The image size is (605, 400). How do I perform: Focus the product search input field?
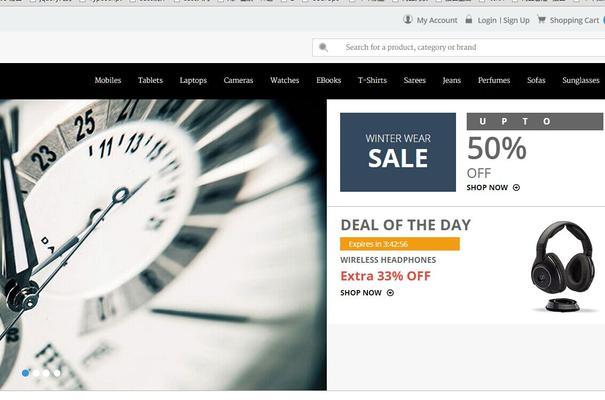point(458,47)
